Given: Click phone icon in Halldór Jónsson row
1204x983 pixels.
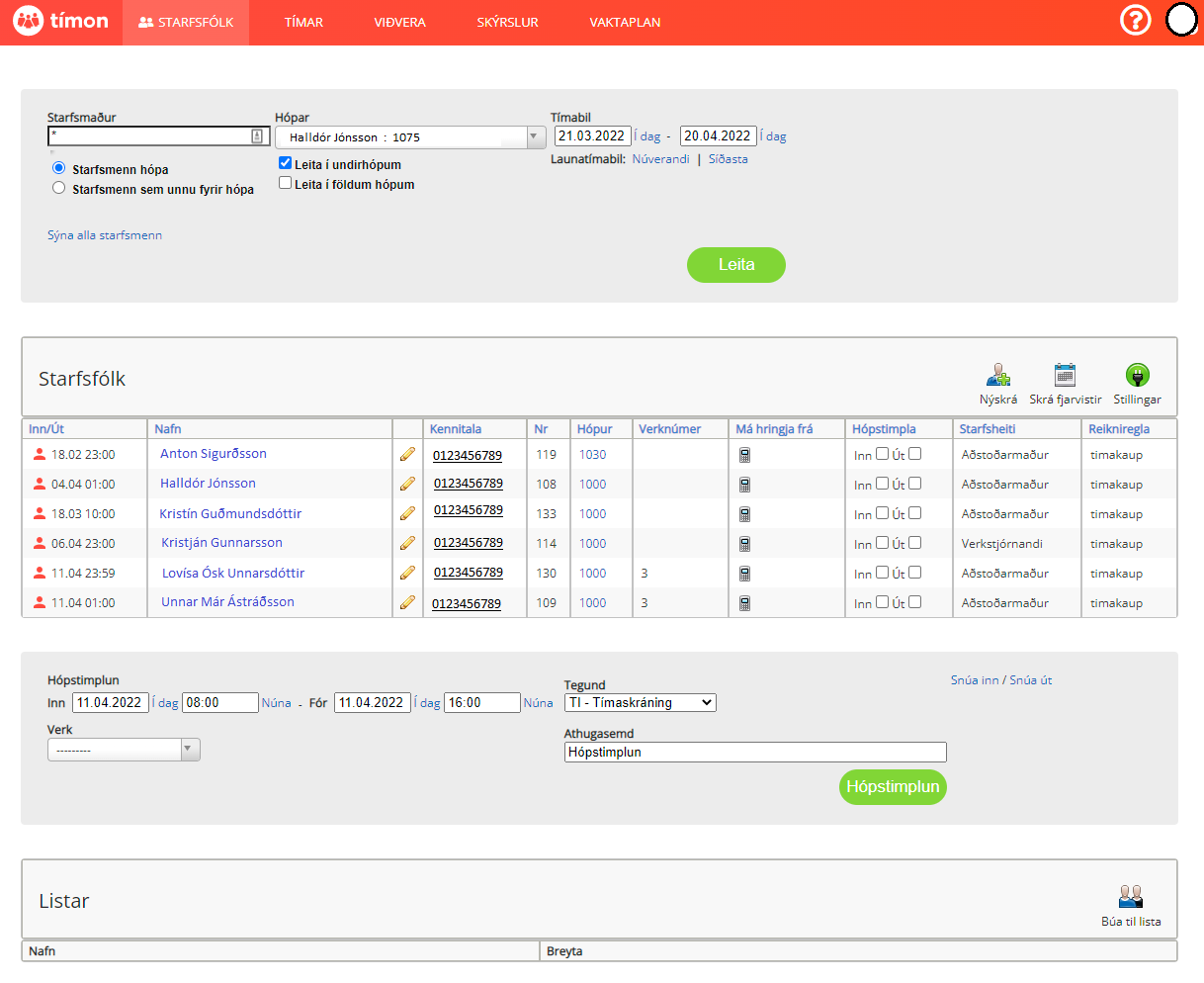Looking at the screenshot, I should click(744, 485).
